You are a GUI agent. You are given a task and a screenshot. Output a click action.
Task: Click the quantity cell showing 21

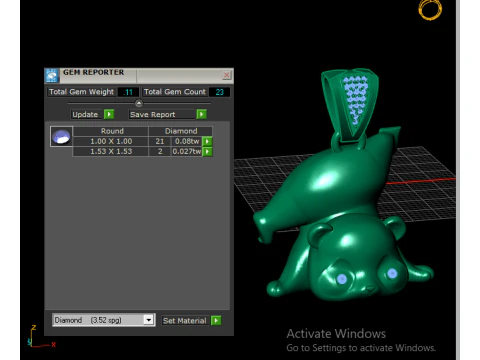pos(160,141)
